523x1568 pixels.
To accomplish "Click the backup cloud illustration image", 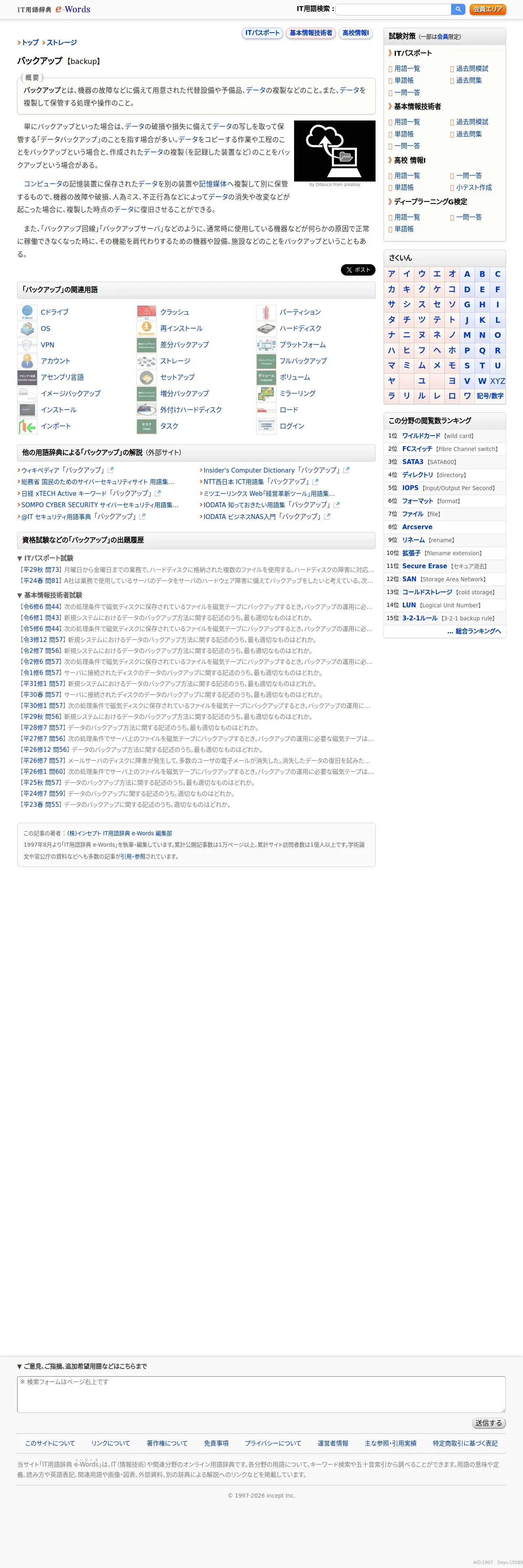I will tap(334, 151).
